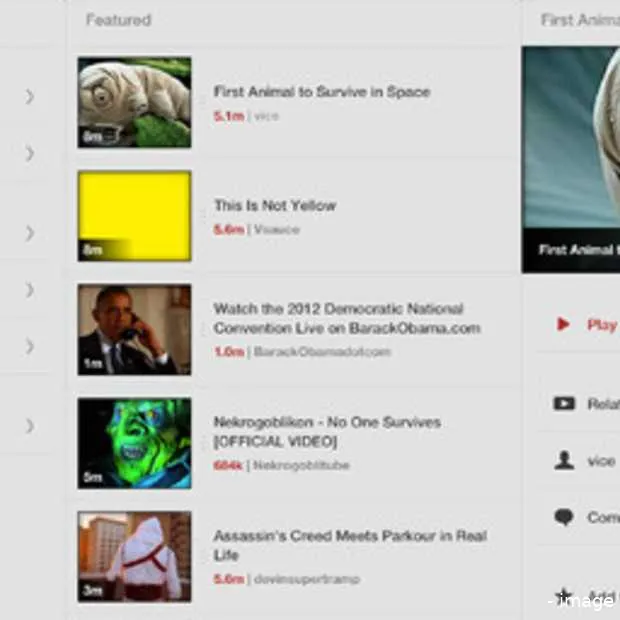Open the Comments speech bubble icon
This screenshot has width=620, height=620.
coord(564,517)
